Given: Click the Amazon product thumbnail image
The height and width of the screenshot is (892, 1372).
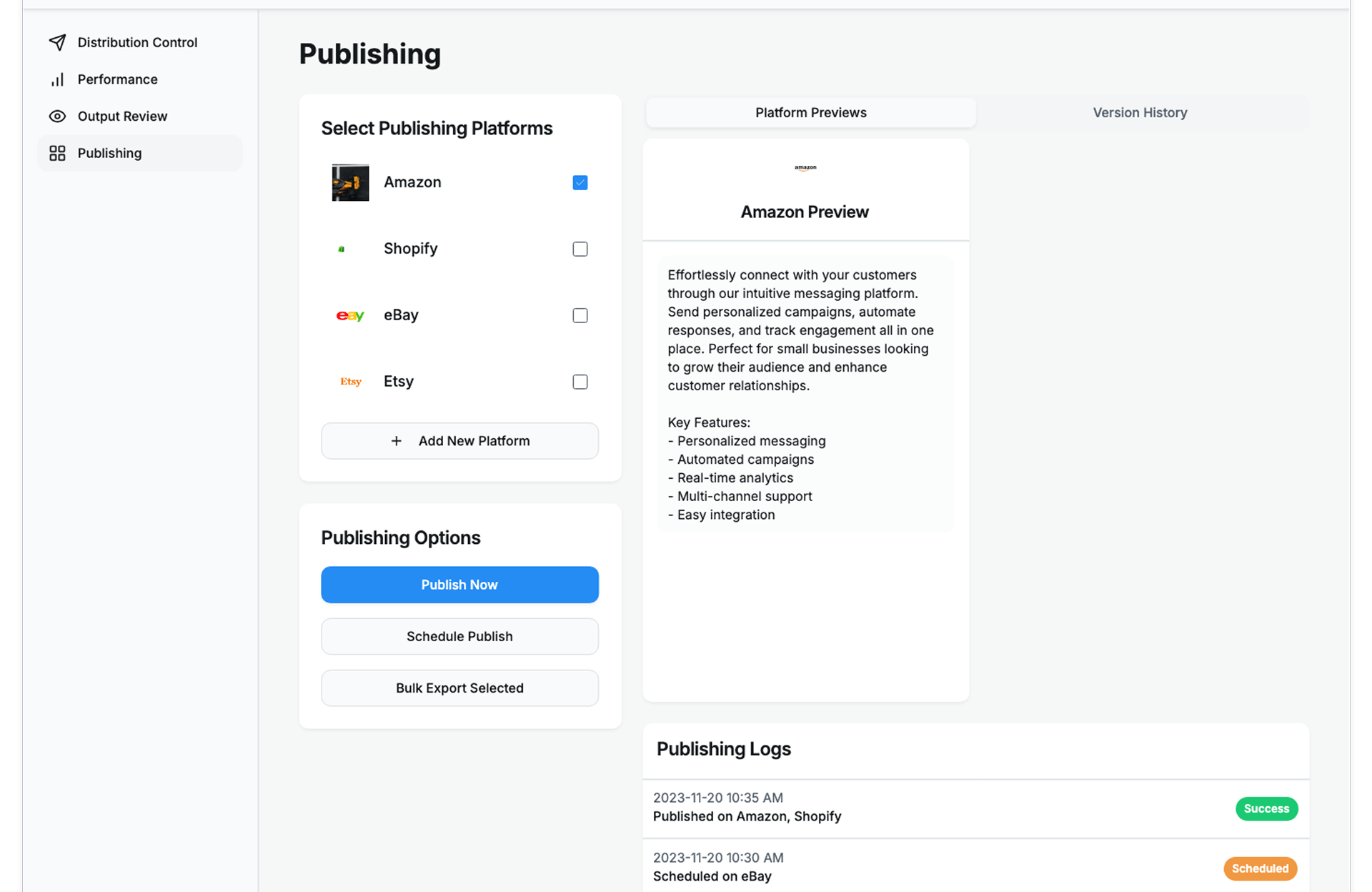Looking at the screenshot, I should (x=350, y=182).
